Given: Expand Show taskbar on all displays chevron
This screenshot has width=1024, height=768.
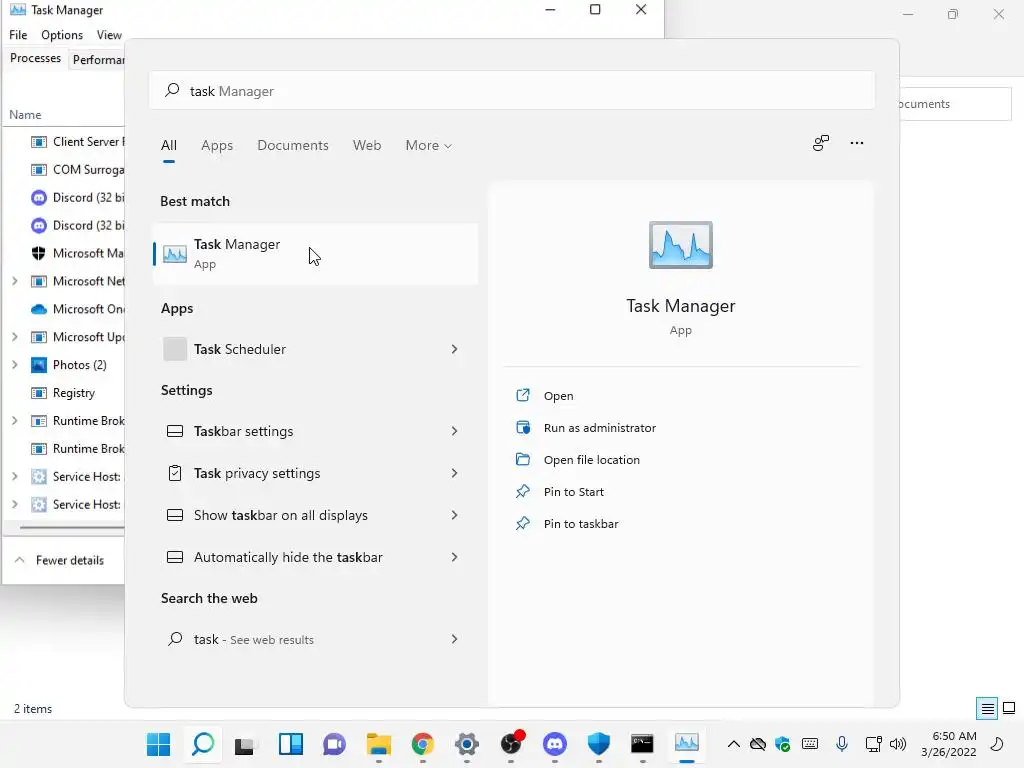Looking at the screenshot, I should tap(455, 515).
